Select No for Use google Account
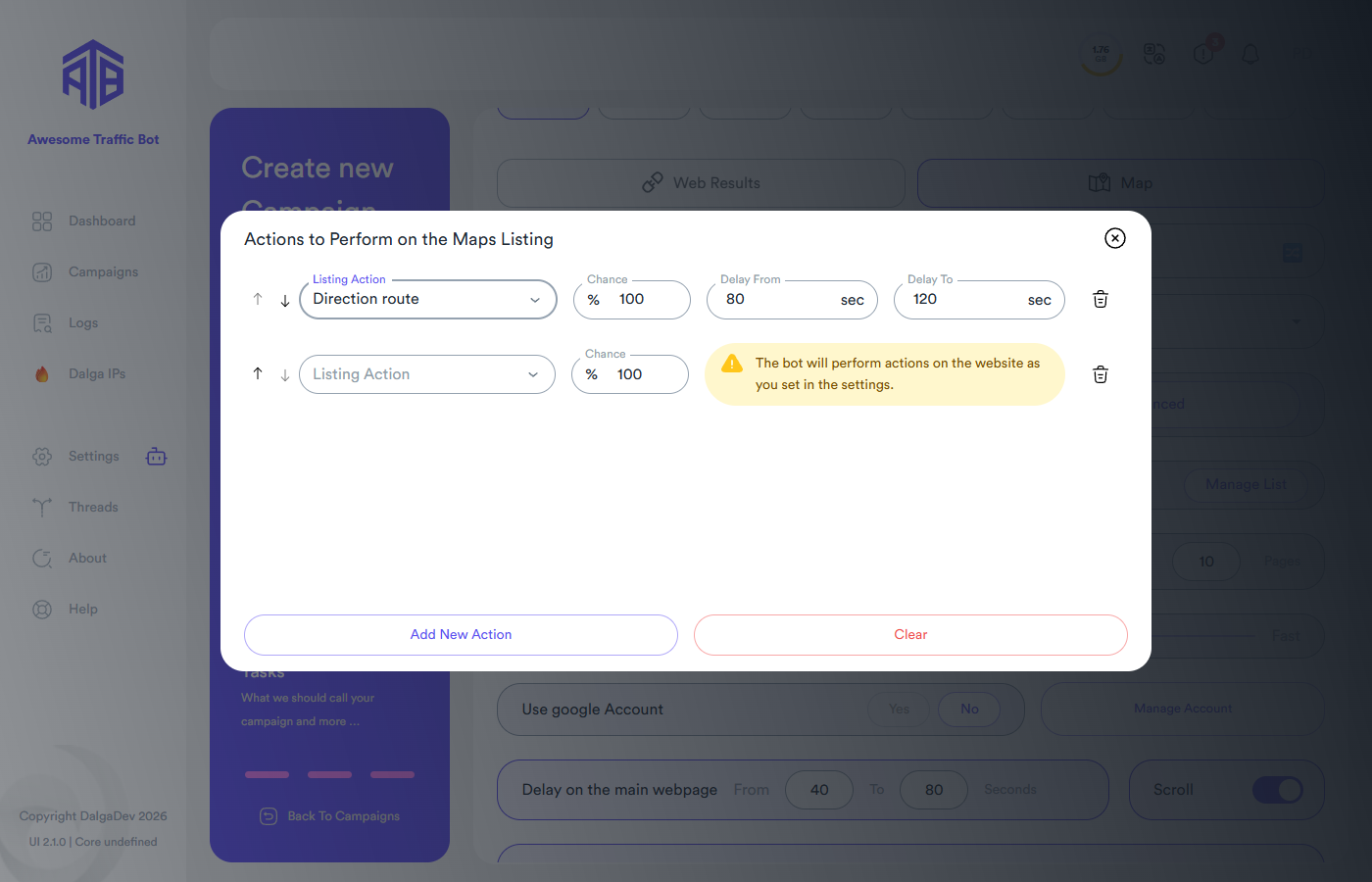 tap(969, 710)
